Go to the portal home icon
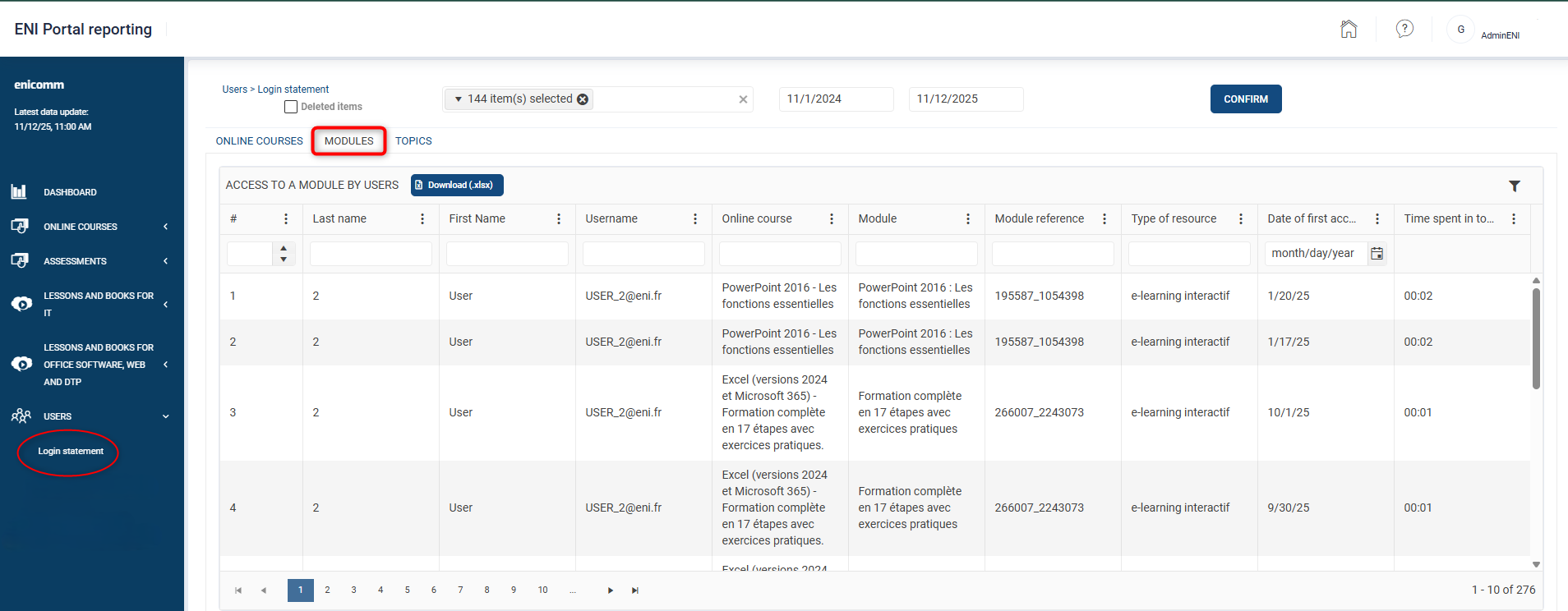Image resolution: width=1568 pixels, height=611 pixels. pos(1349,29)
